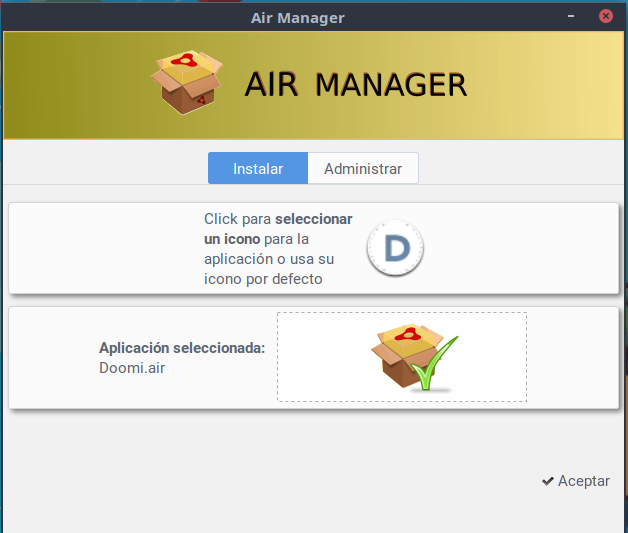Click the AIR MANAGER banner title
628x533 pixels.
tap(356, 84)
